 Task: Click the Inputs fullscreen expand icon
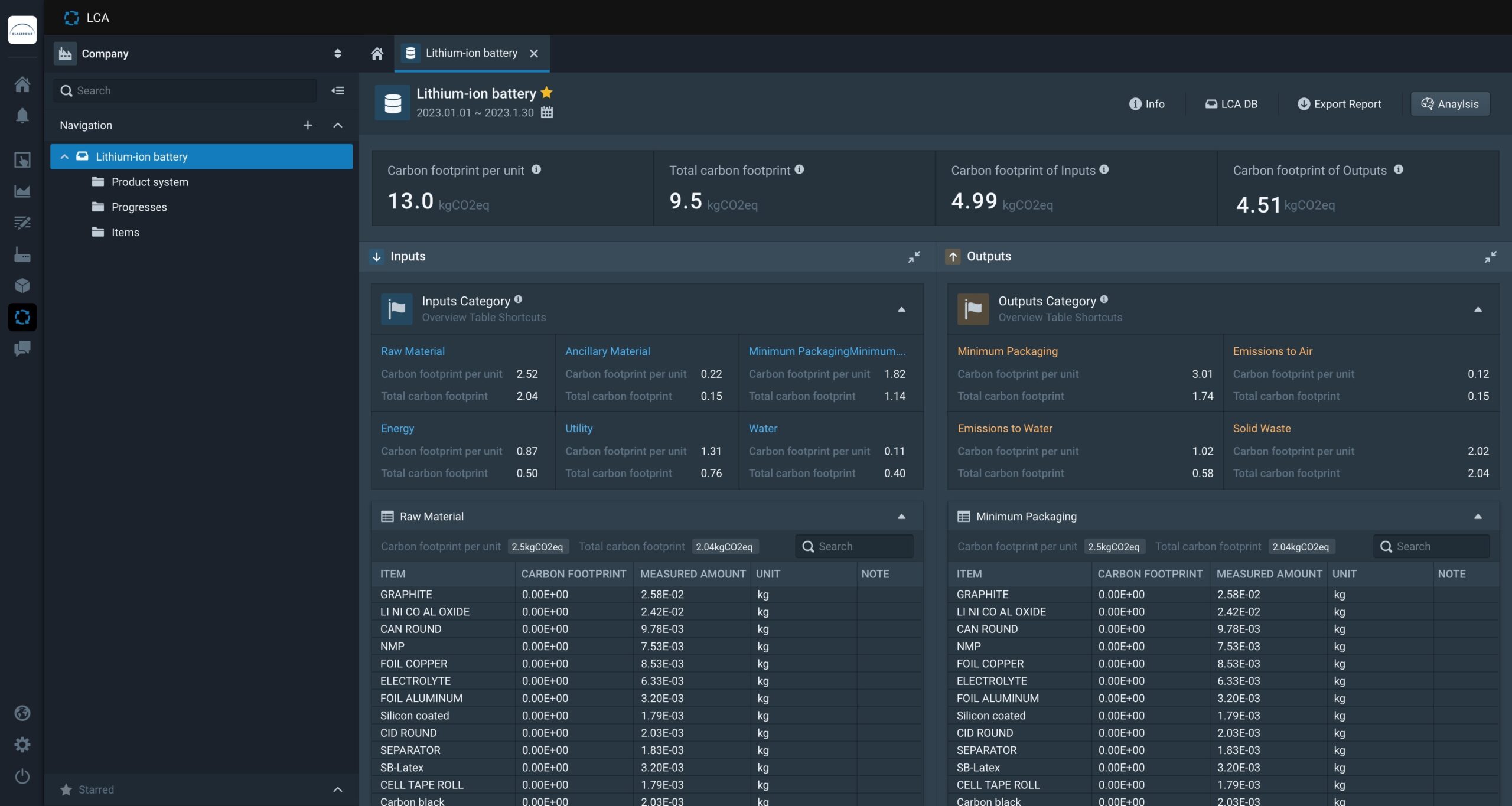tap(914, 257)
